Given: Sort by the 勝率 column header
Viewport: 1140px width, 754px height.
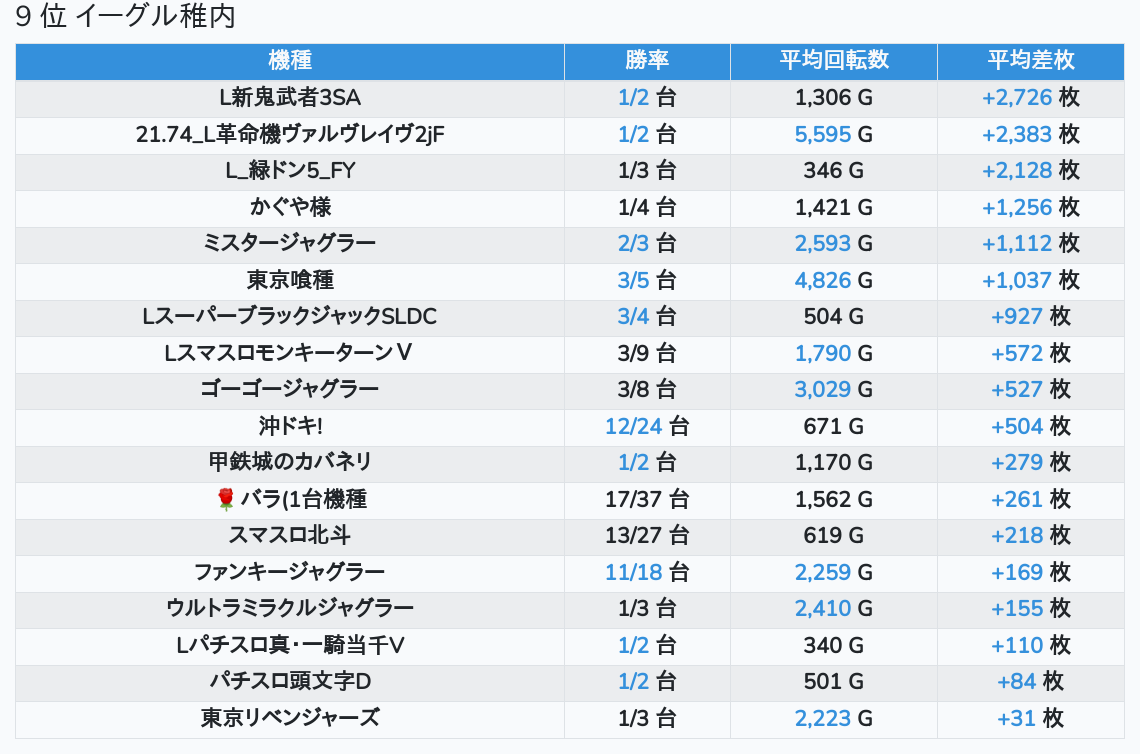Looking at the screenshot, I should tap(647, 61).
